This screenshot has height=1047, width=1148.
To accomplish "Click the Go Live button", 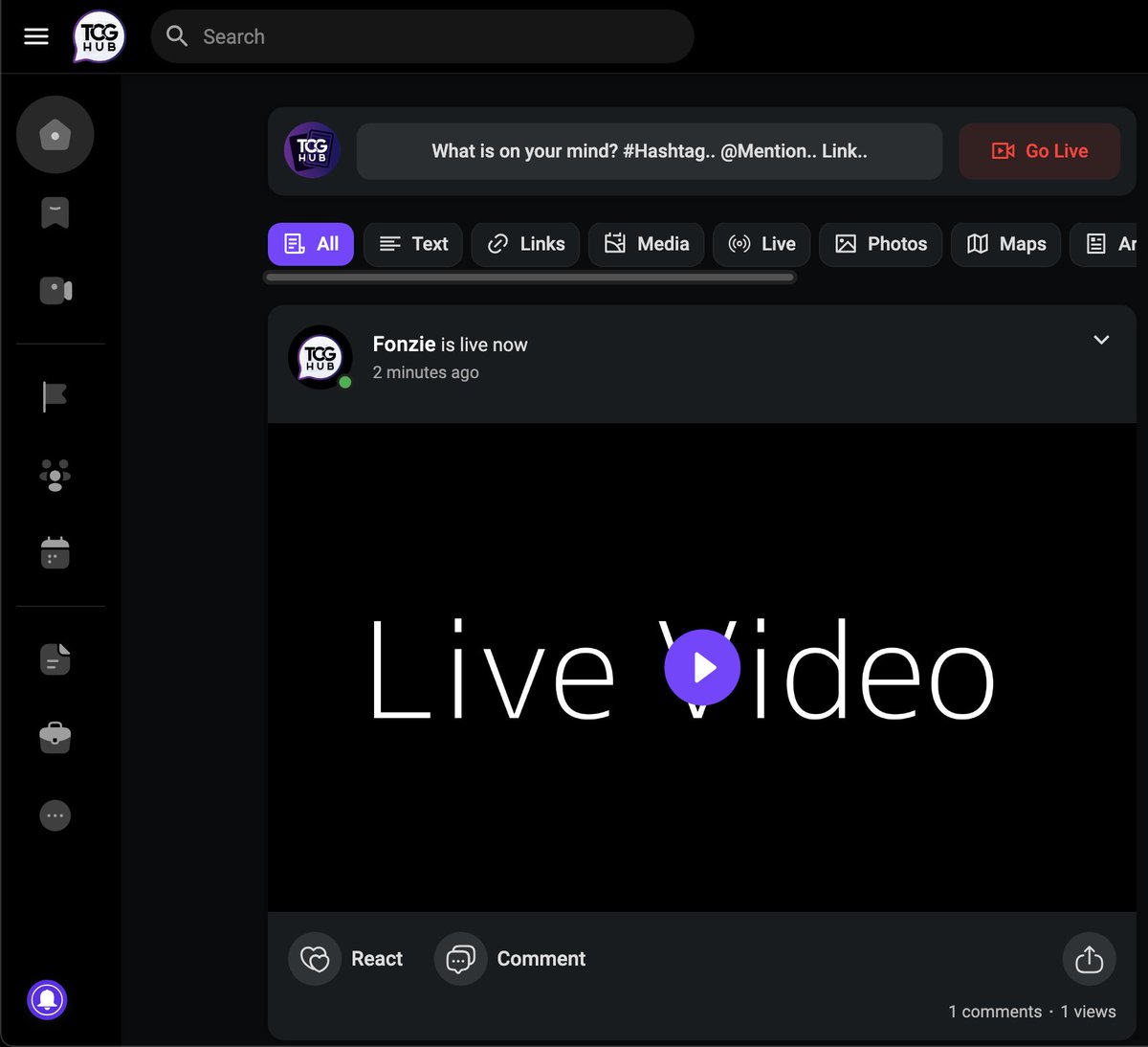I will point(1039,150).
